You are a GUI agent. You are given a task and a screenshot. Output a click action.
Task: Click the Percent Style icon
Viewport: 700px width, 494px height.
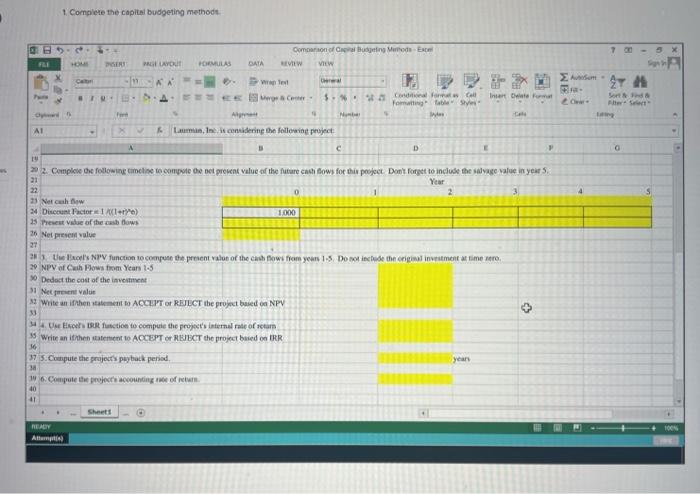pos(343,97)
